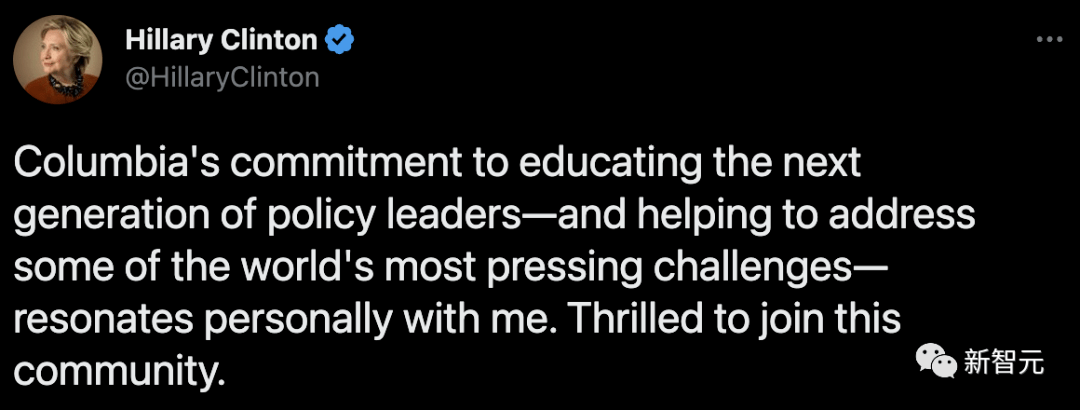Click the 新智元 watermark text
Screen dimensions: 1080x410
click(1004, 361)
